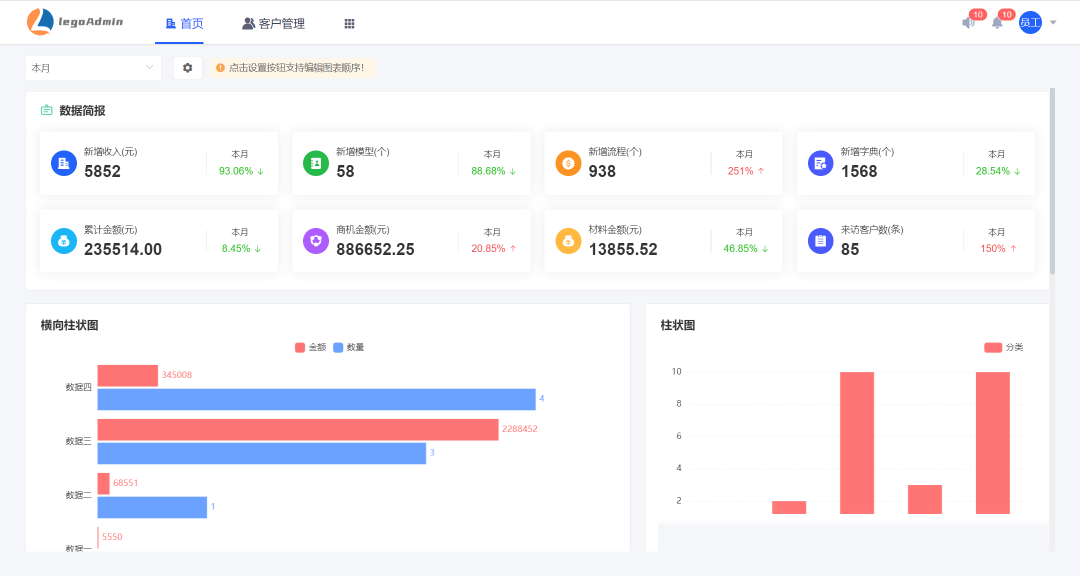The height and width of the screenshot is (576, 1080).
Task: Open the notifications bell icon
Action: 997,23
